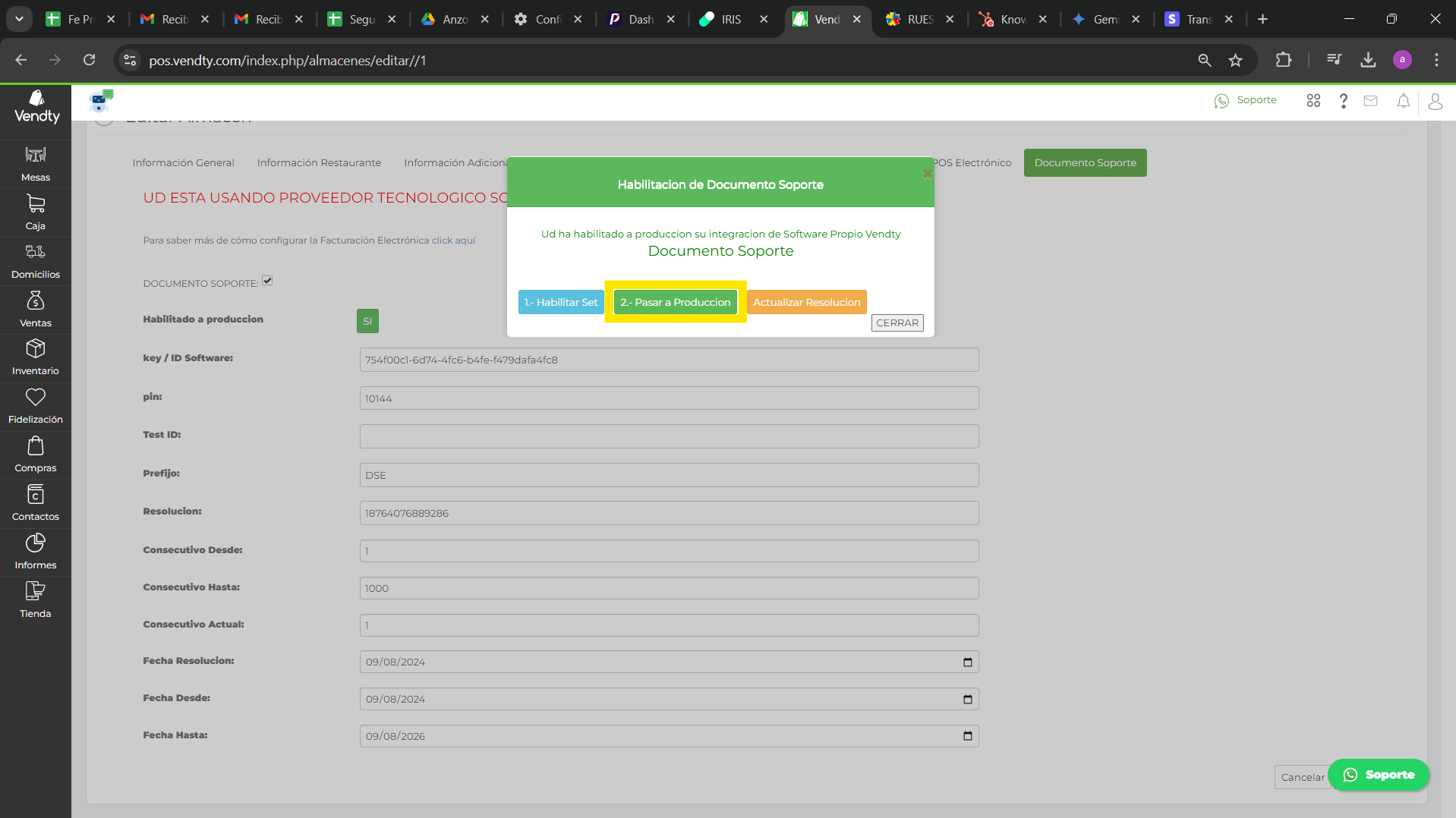
Task: Open browser extensions puzzle icon
Action: click(x=1284, y=60)
